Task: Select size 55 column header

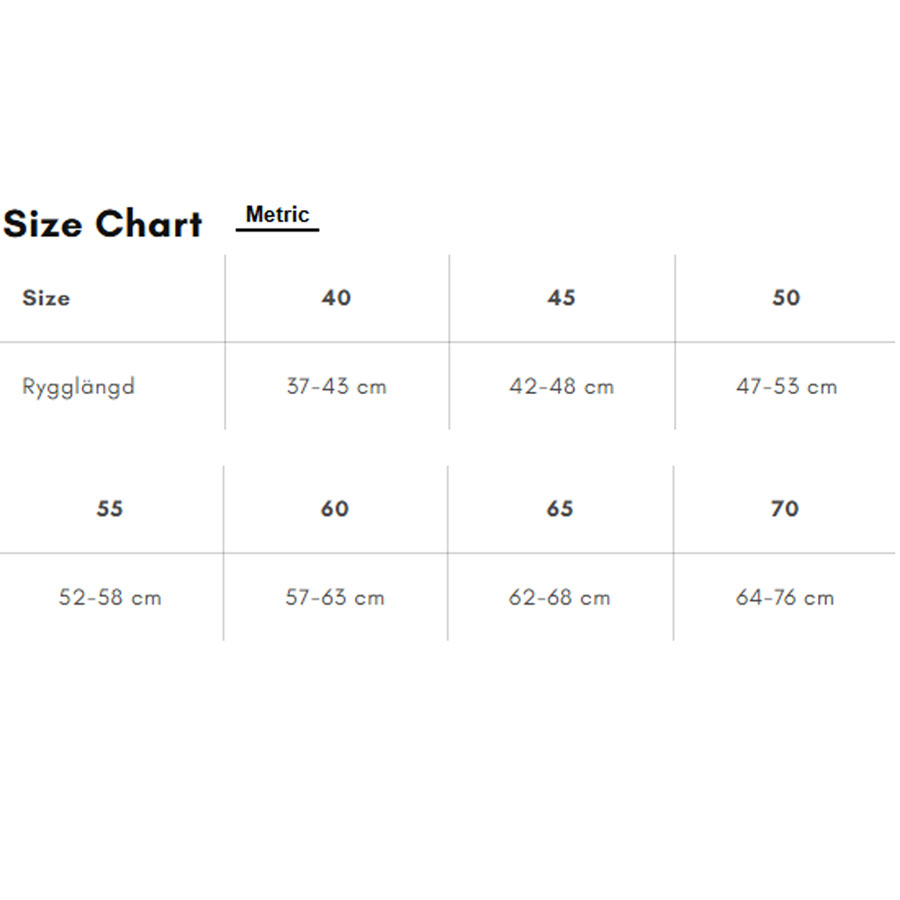Action: coord(110,509)
